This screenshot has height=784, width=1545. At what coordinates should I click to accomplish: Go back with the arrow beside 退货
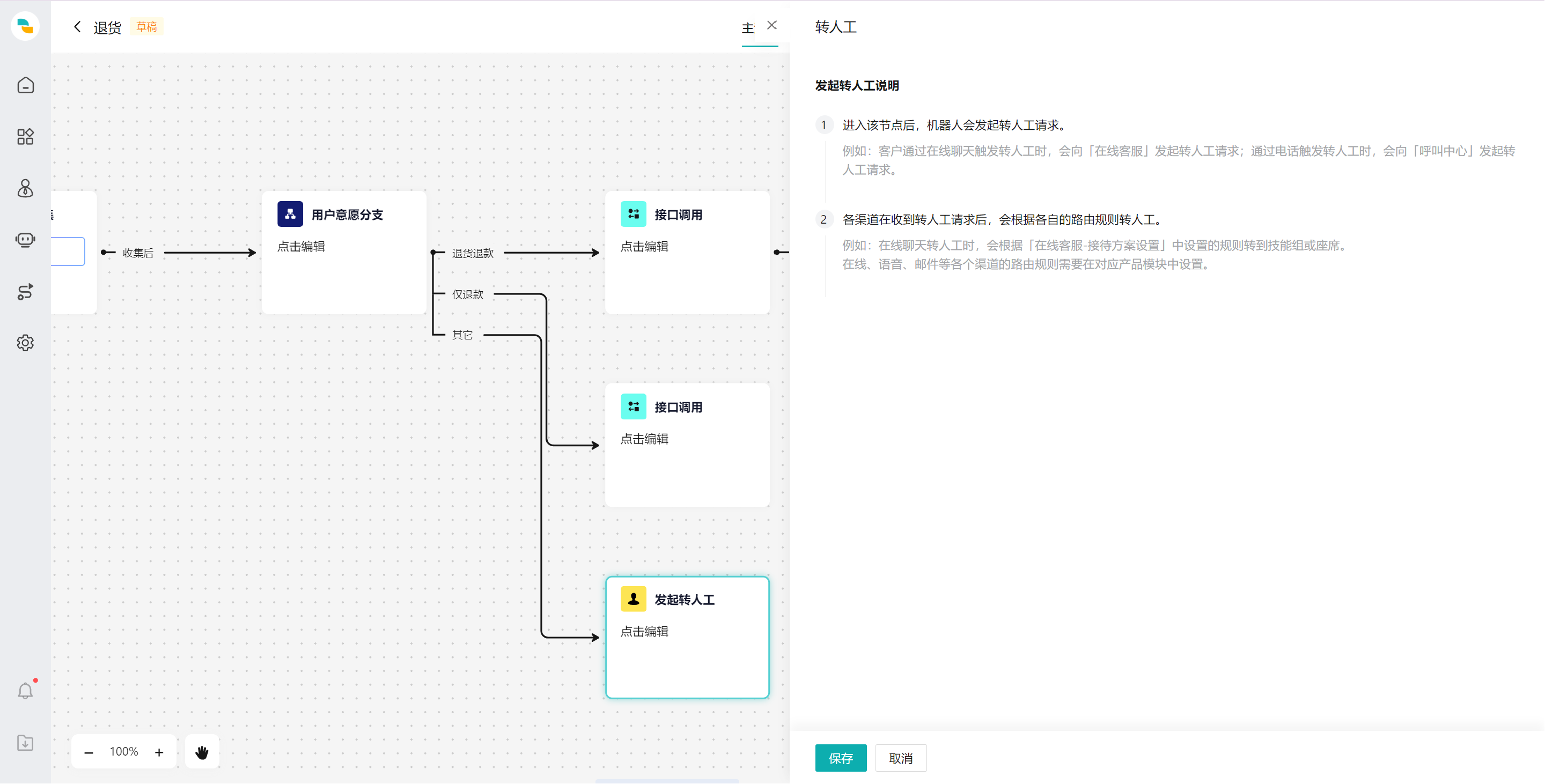pos(77,26)
